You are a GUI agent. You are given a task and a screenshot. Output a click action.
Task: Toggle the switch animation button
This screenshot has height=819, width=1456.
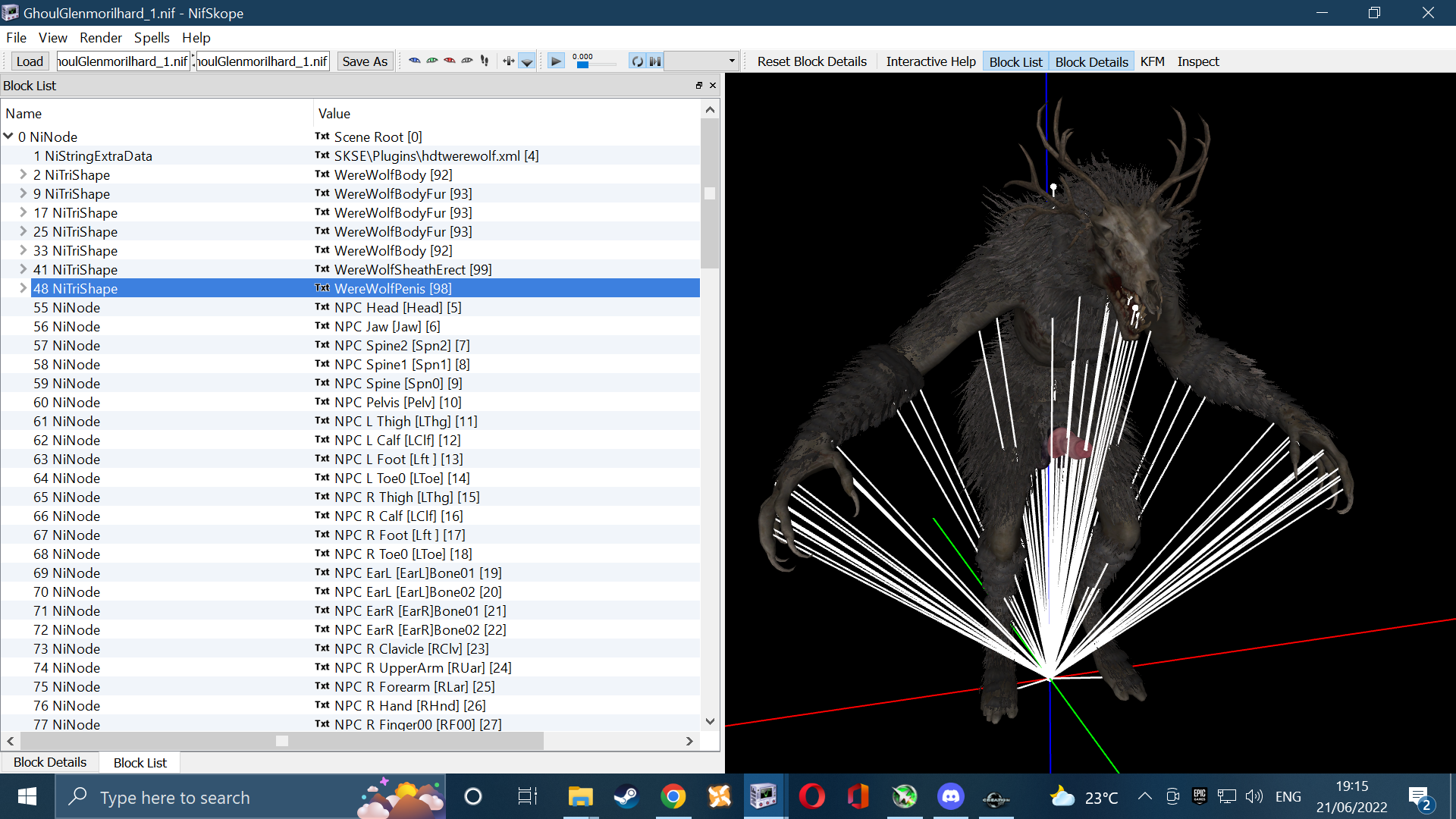pyautogui.click(x=655, y=61)
